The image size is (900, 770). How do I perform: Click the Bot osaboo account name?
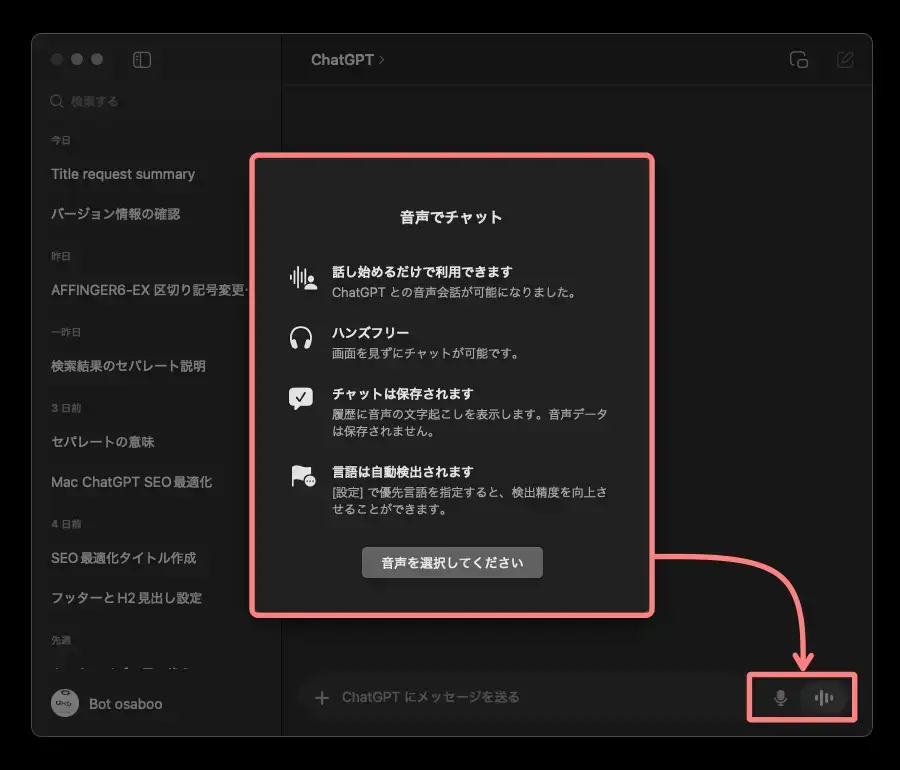coord(126,704)
